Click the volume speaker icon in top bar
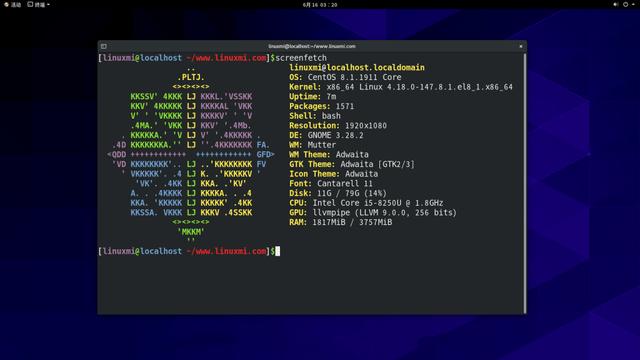This screenshot has height=360, width=640. coord(616,4)
